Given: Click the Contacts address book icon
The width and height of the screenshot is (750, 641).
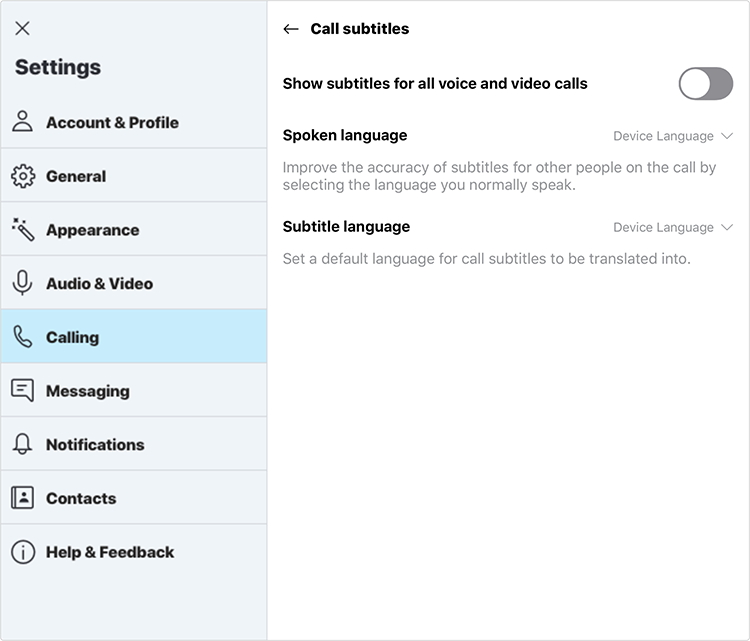Looking at the screenshot, I should [x=22, y=498].
